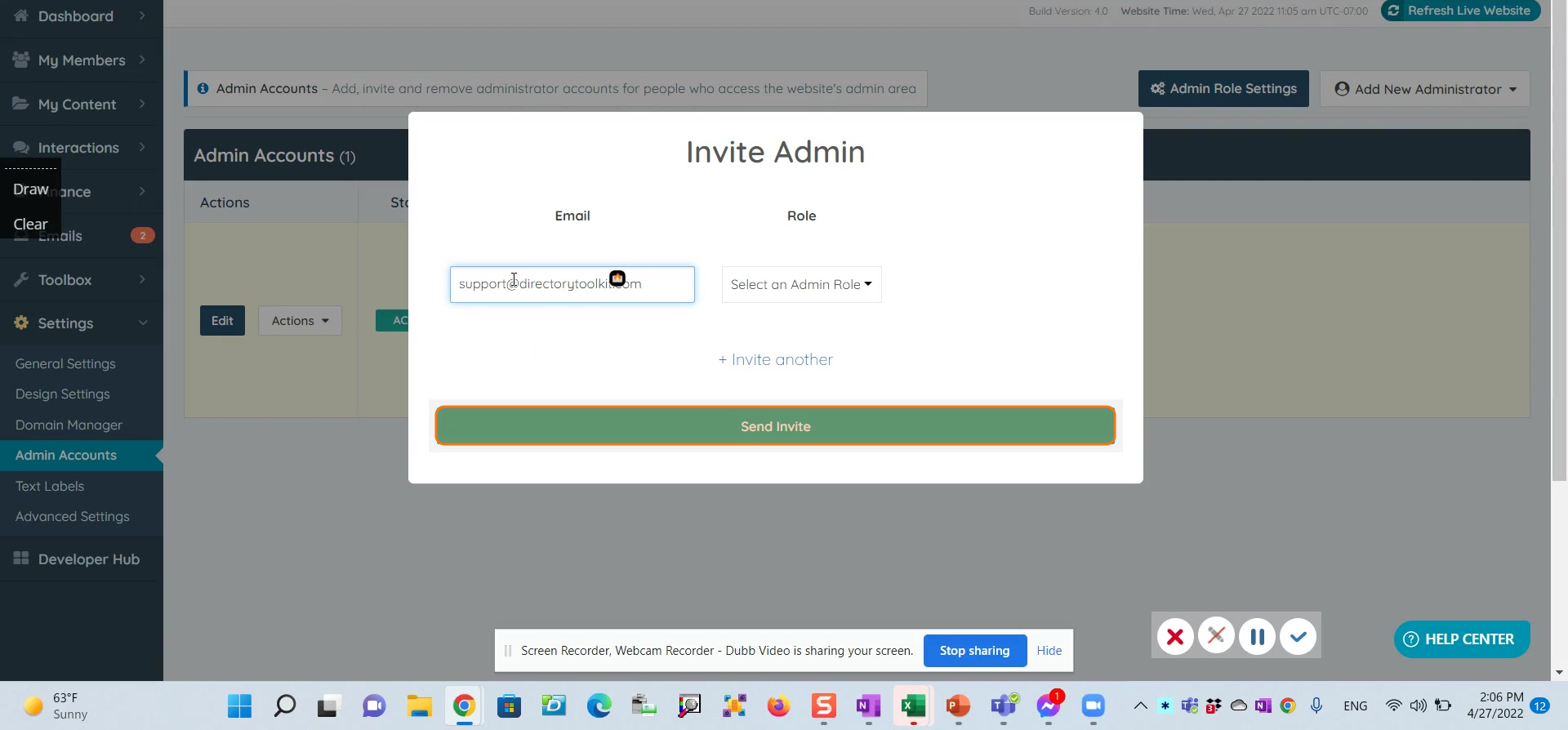The height and width of the screenshot is (730, 1568).
Task: Go to Domain Manager
Action: pyautogui.click(x=69, y=425)
